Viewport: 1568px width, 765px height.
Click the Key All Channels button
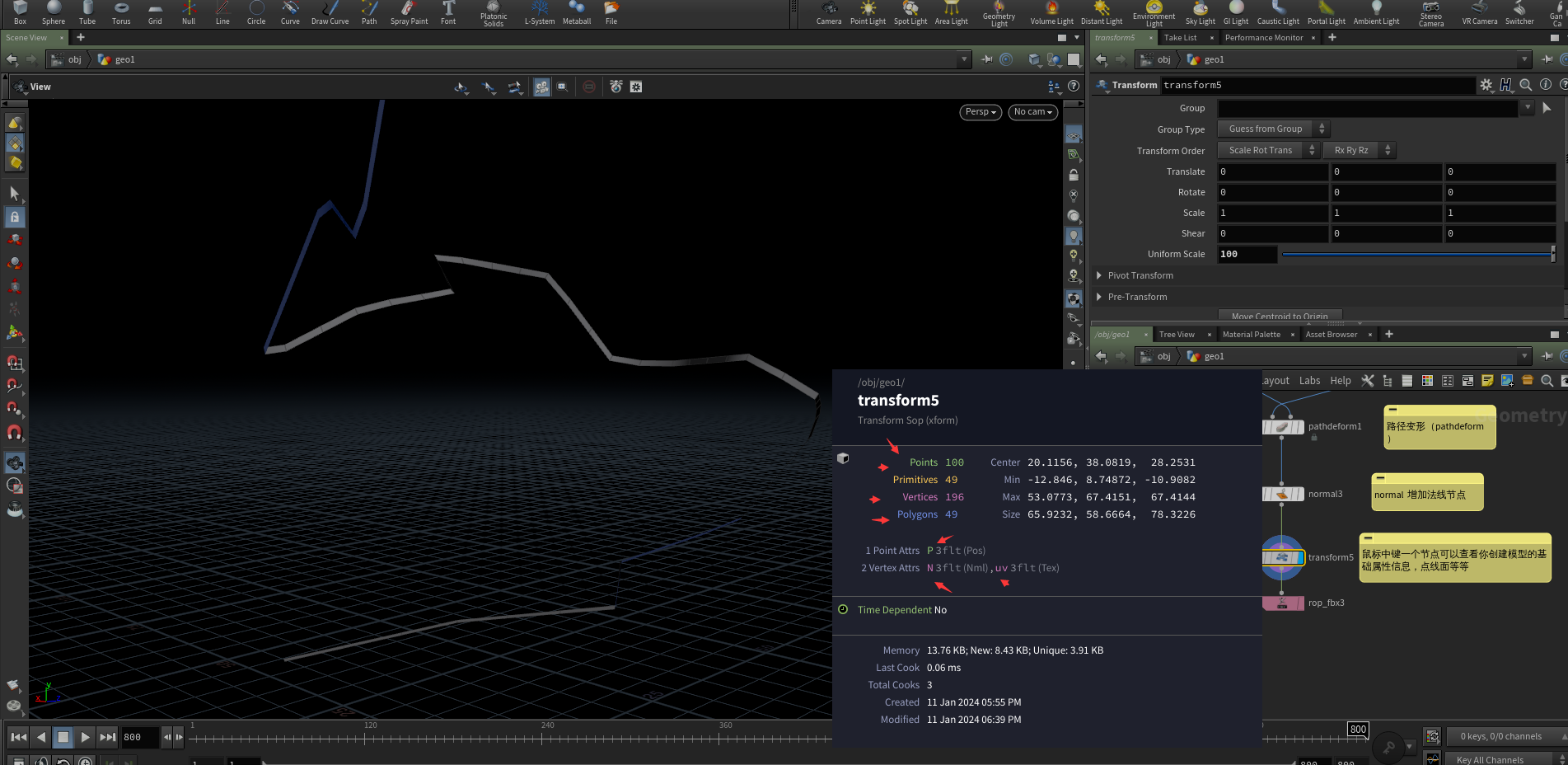click(x=1490, y=759)
